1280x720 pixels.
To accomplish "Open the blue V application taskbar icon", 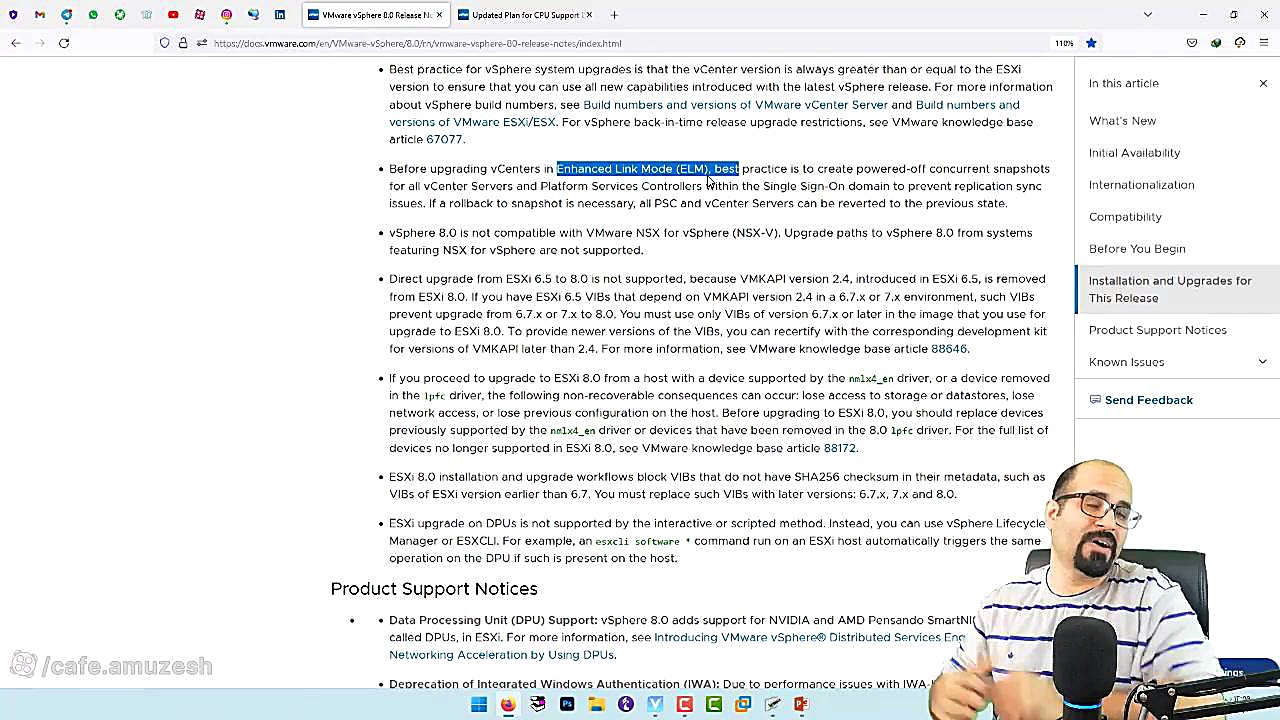I will click(655, 704).
